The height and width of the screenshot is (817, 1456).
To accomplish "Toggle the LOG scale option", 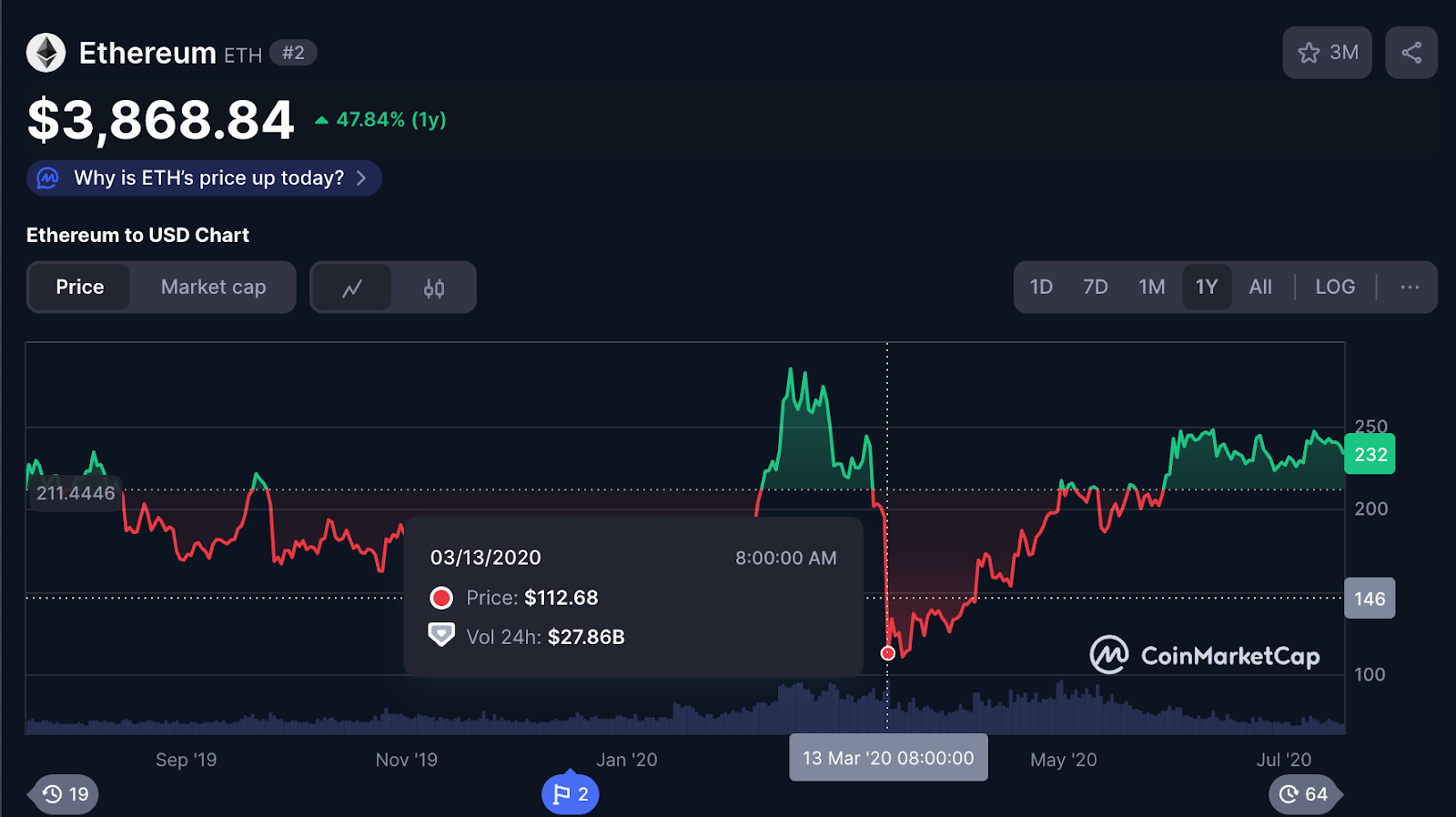I will [1335, 287].
